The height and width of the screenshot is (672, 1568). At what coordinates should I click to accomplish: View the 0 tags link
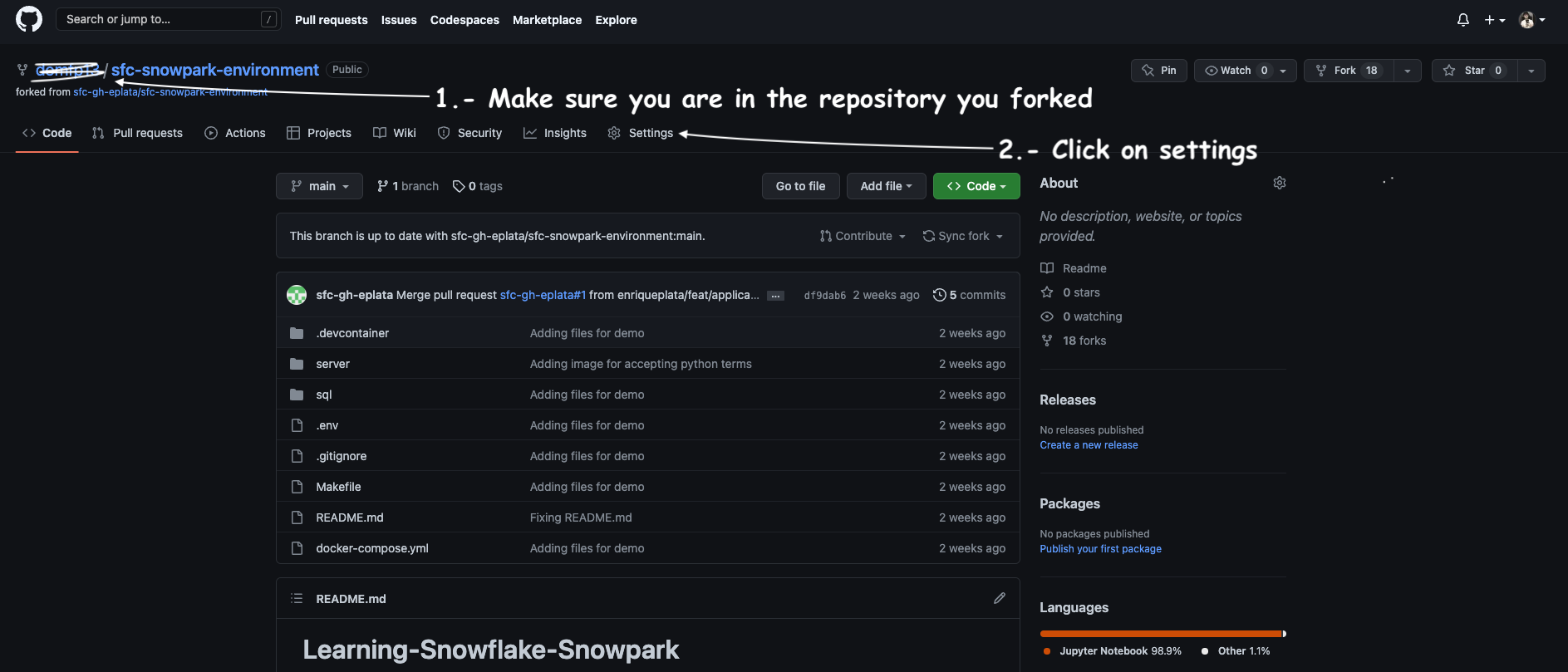(478, 186)
